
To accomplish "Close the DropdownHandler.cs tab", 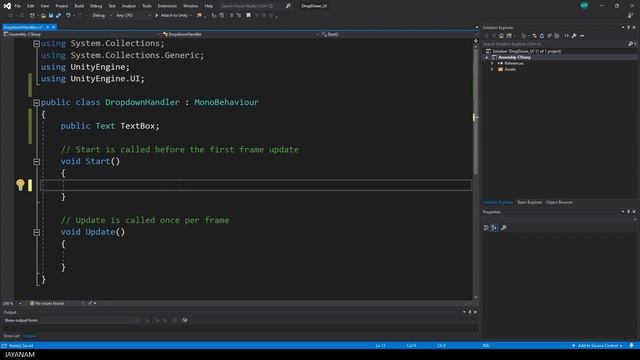I will tap(53, 27).
